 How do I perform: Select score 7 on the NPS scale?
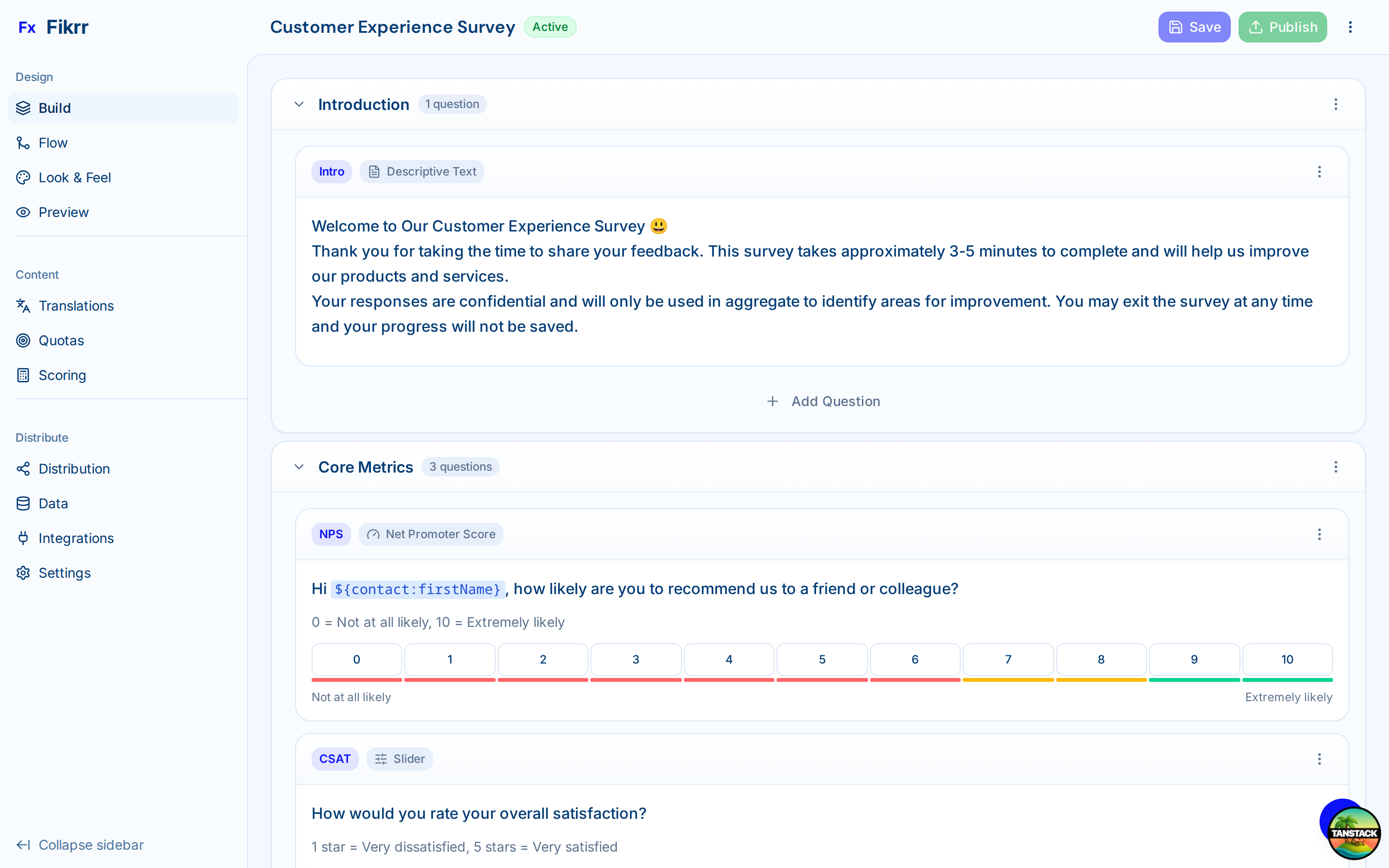click(x=1008, y=660)
